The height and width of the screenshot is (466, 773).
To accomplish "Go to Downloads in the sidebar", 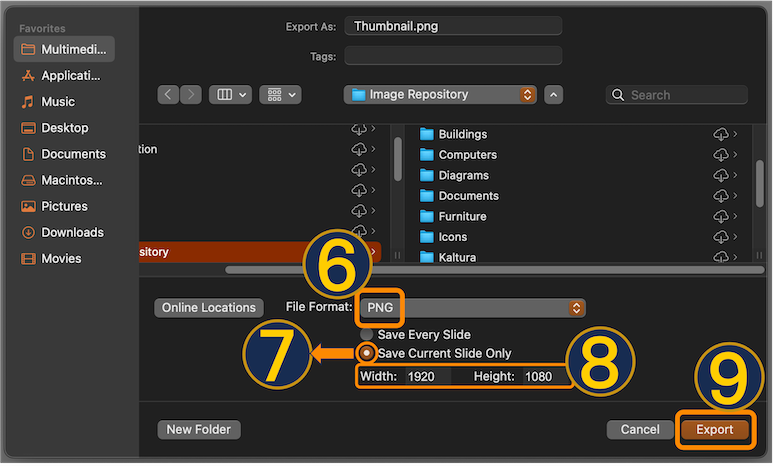I will [x=62, y=232].
